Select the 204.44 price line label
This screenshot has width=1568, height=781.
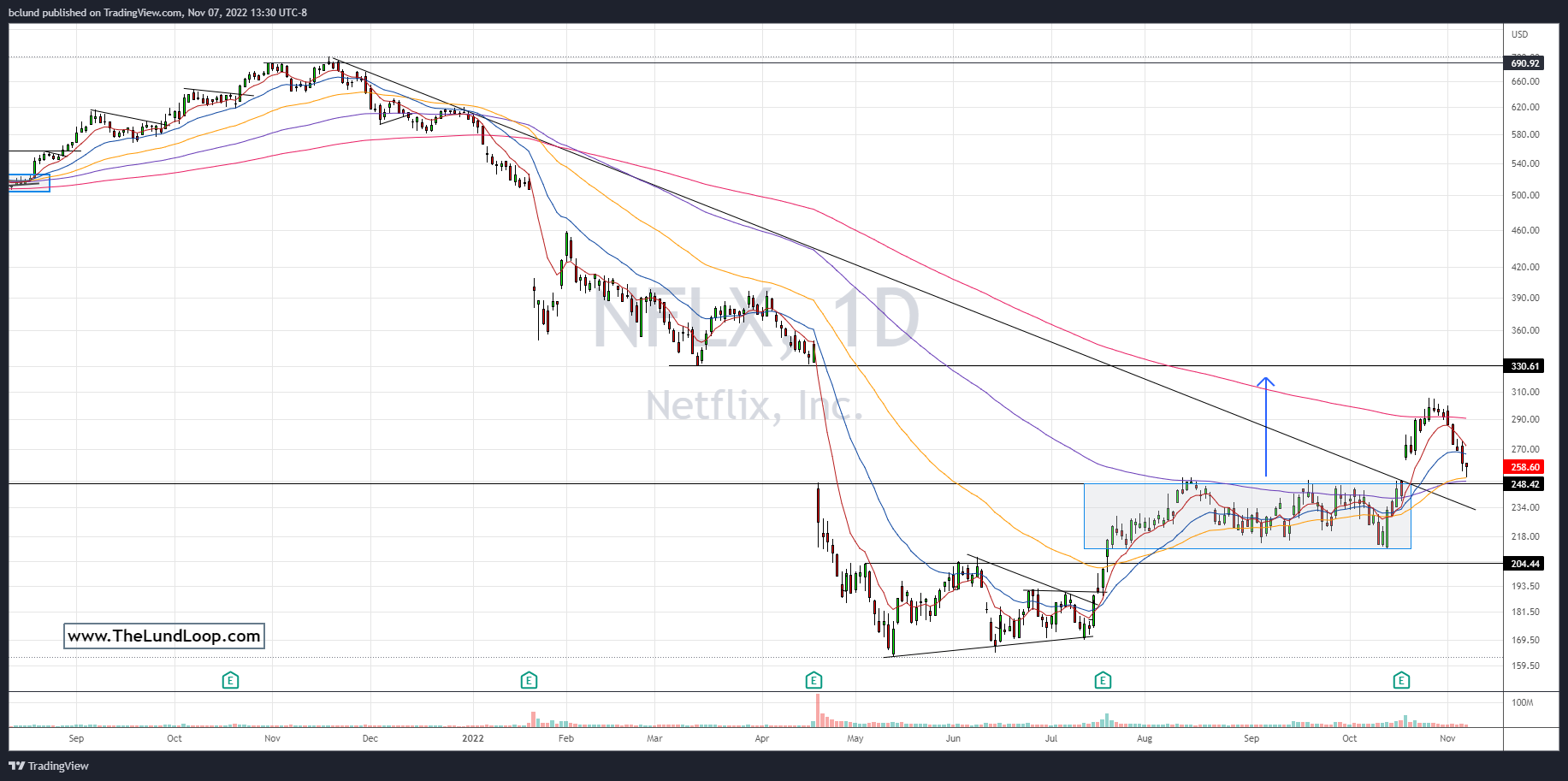click(1524, 564)
